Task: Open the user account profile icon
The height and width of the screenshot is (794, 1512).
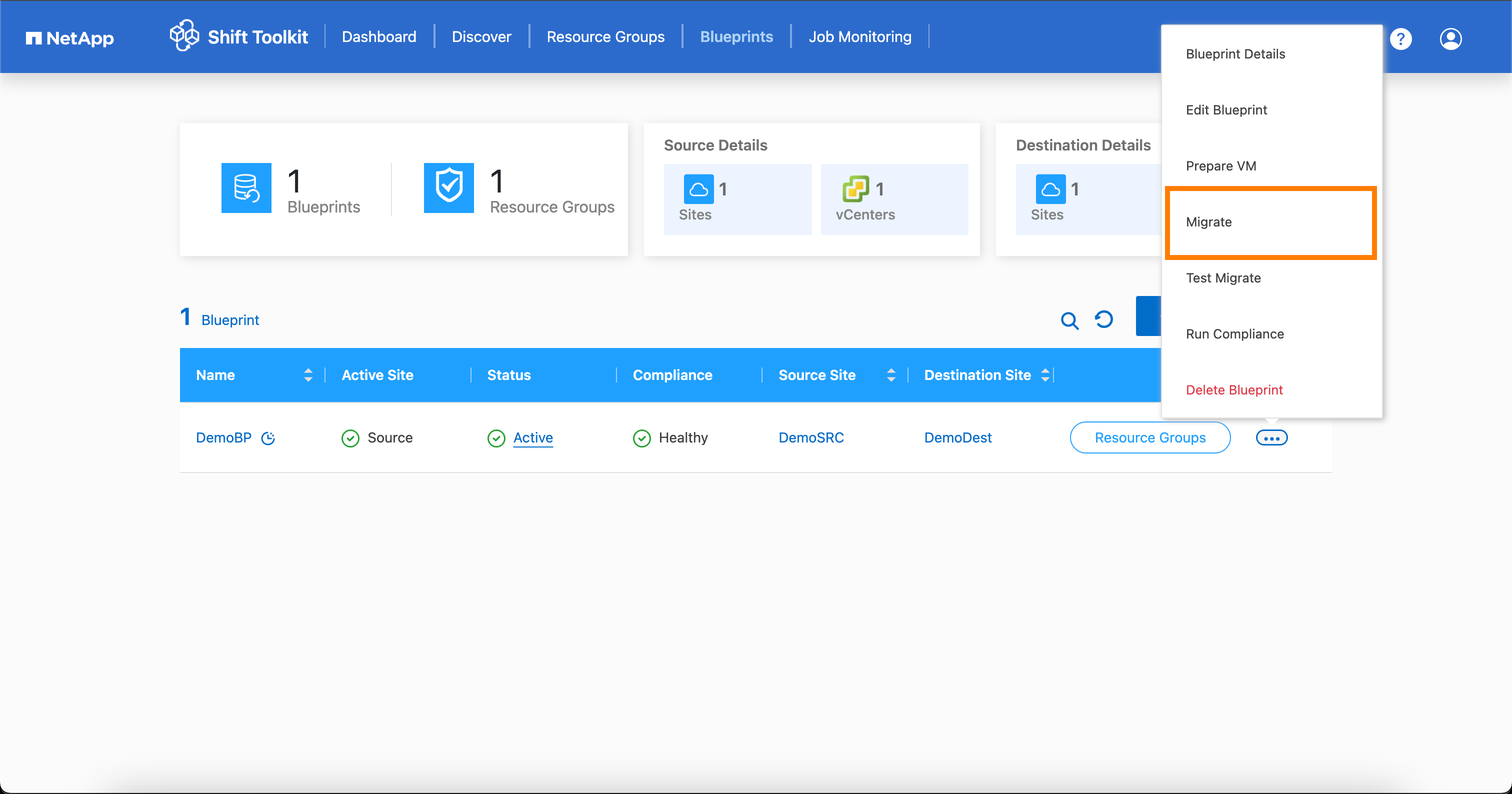Action: [x=1450, y=38]
